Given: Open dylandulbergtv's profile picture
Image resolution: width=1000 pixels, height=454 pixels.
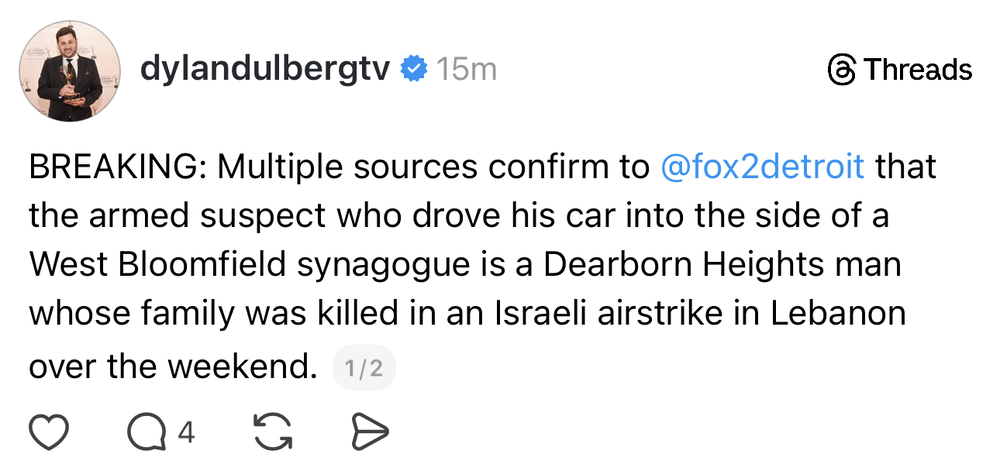Looking at the screenshot, I should click(70, 70).
